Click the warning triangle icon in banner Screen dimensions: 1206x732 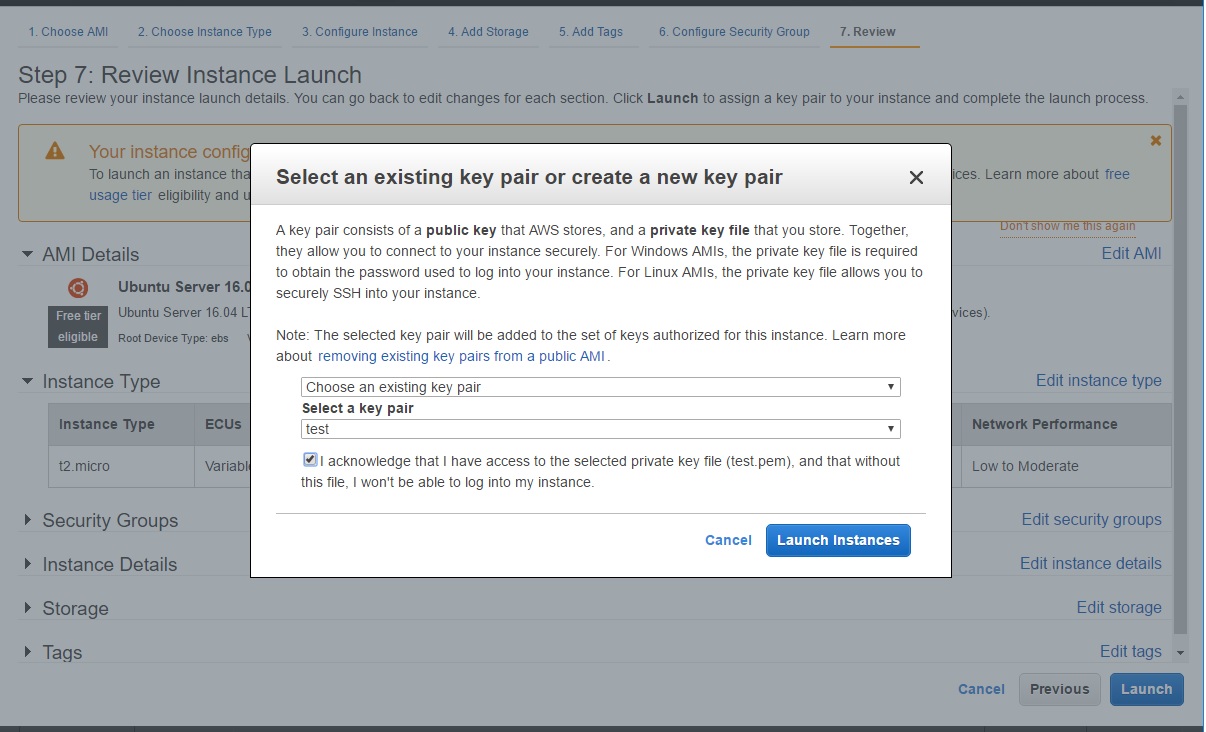click(x=55, y=151)
